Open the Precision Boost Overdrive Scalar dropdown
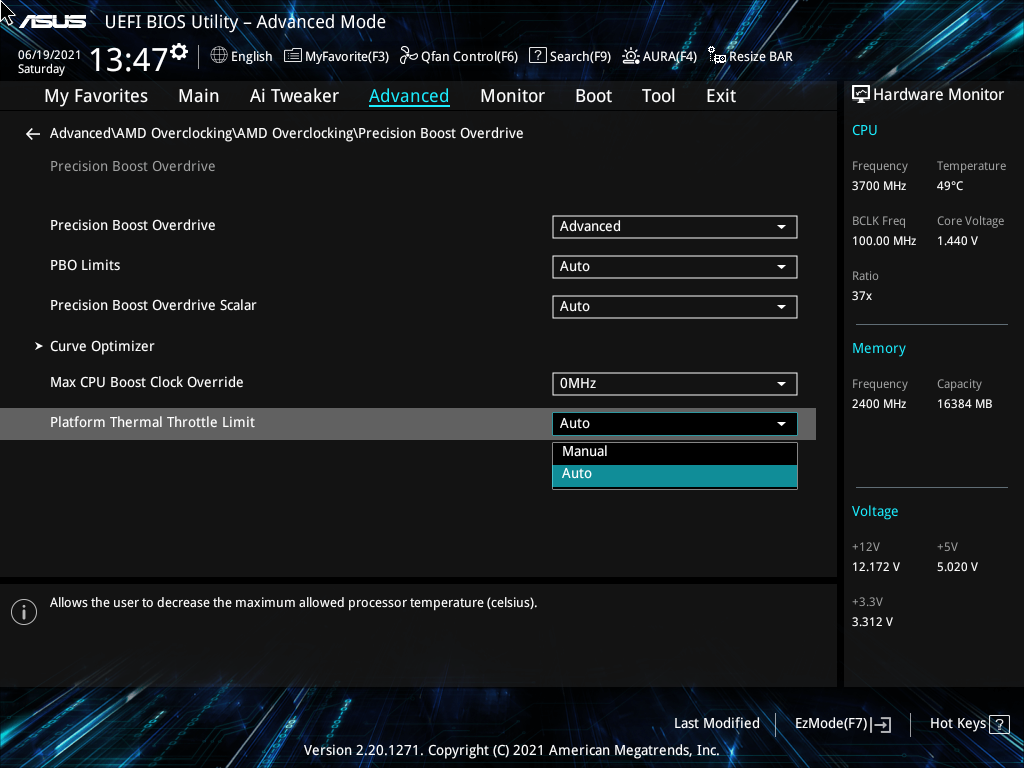 point(674,306)
